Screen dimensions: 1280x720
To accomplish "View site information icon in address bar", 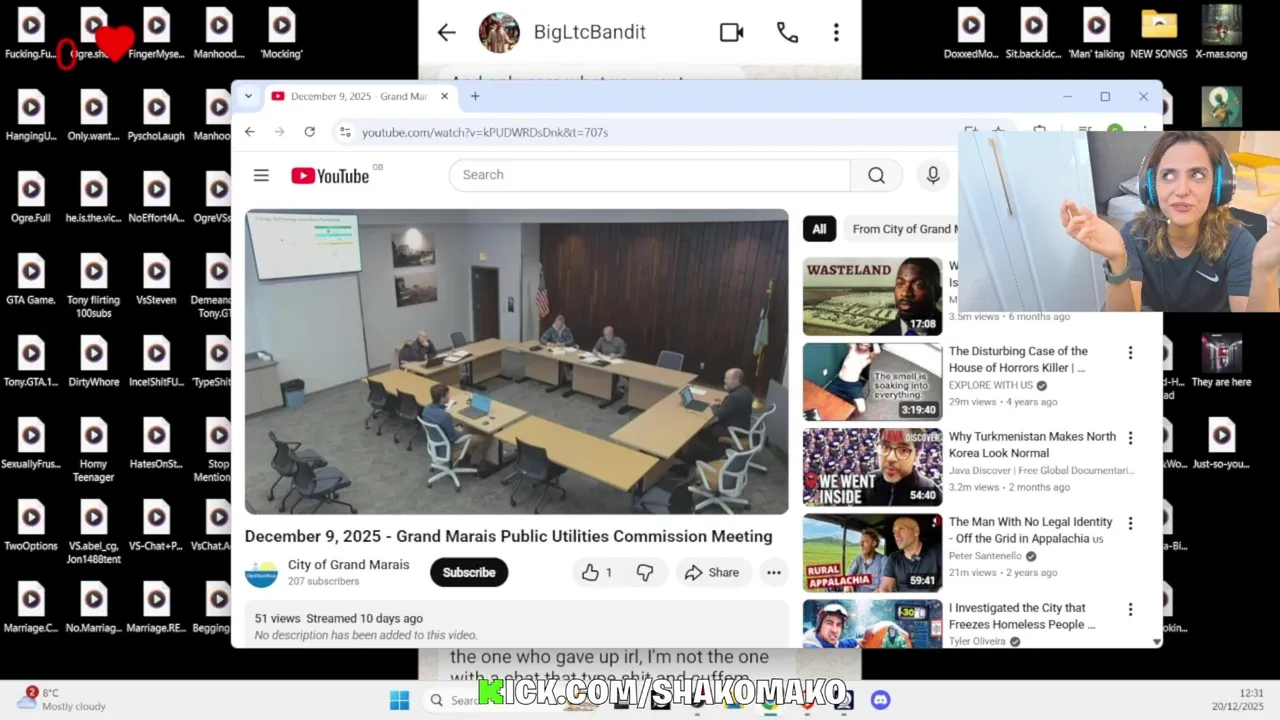I will [x=345, y=132].
